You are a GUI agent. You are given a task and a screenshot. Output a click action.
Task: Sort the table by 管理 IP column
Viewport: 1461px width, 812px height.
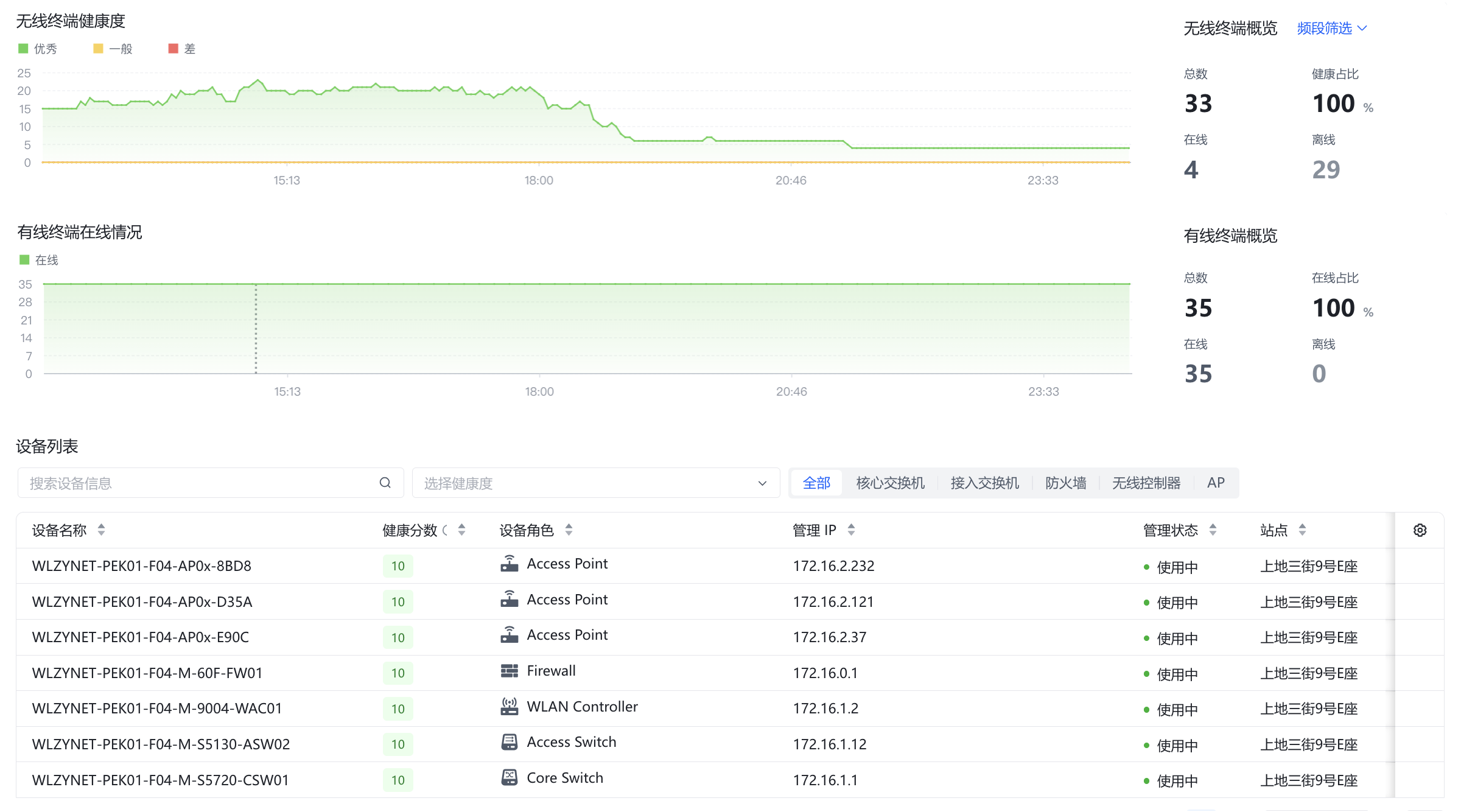point(851,530)
